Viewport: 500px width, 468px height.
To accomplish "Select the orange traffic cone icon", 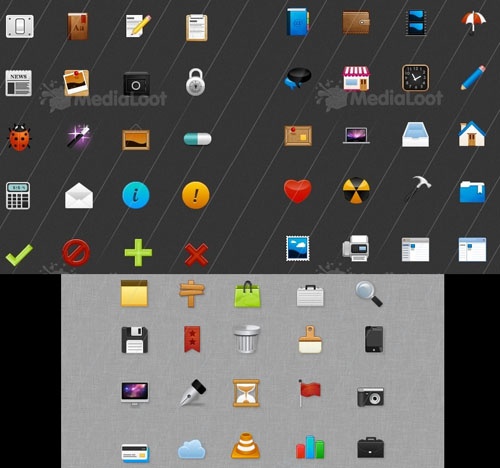I will [x=246, y=446].
